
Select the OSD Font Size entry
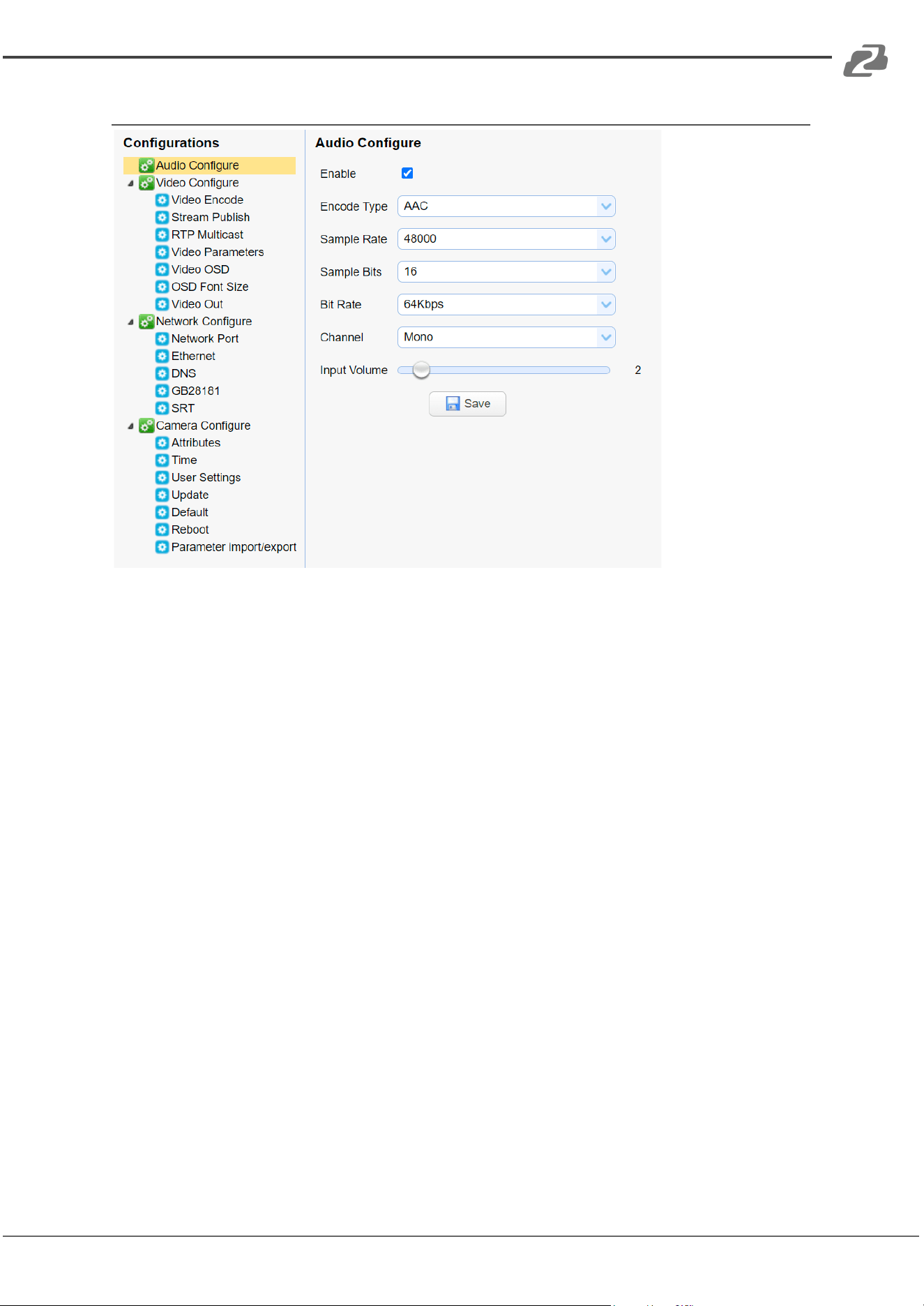coord(210,287)
